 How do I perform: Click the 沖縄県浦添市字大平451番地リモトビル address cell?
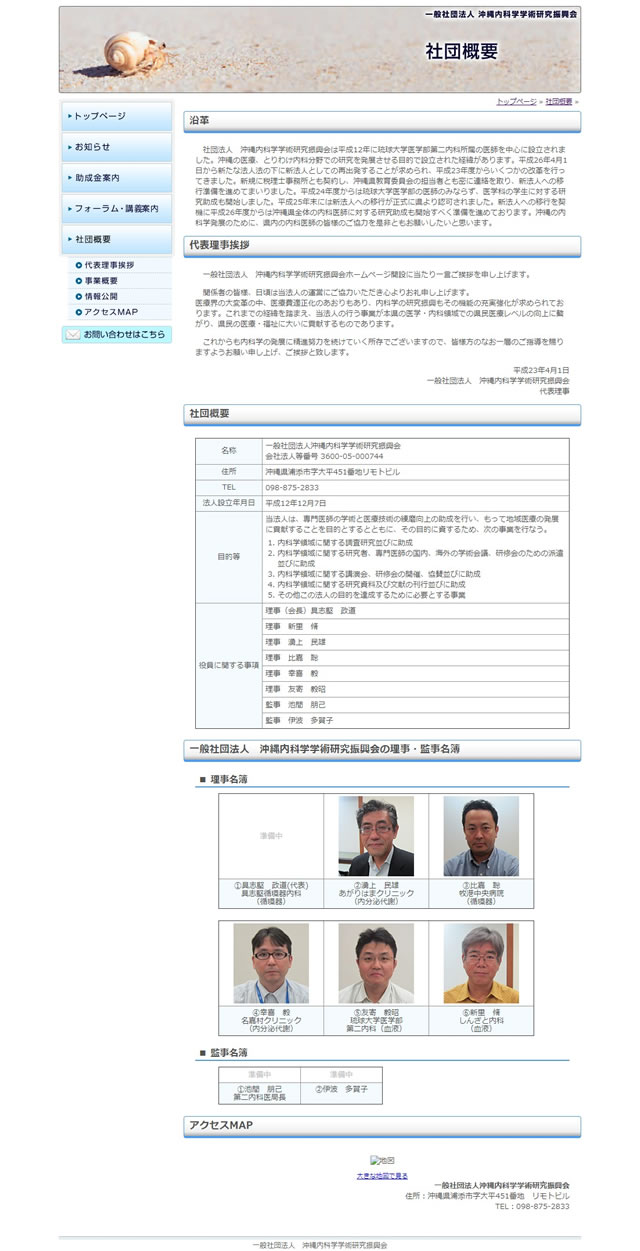(415, 471)
